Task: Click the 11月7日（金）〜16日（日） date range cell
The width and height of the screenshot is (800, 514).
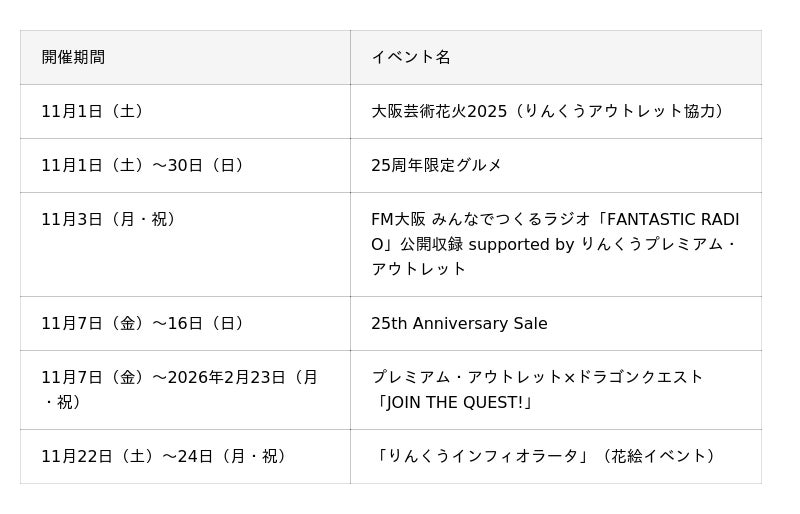Action: click(146, 323)
